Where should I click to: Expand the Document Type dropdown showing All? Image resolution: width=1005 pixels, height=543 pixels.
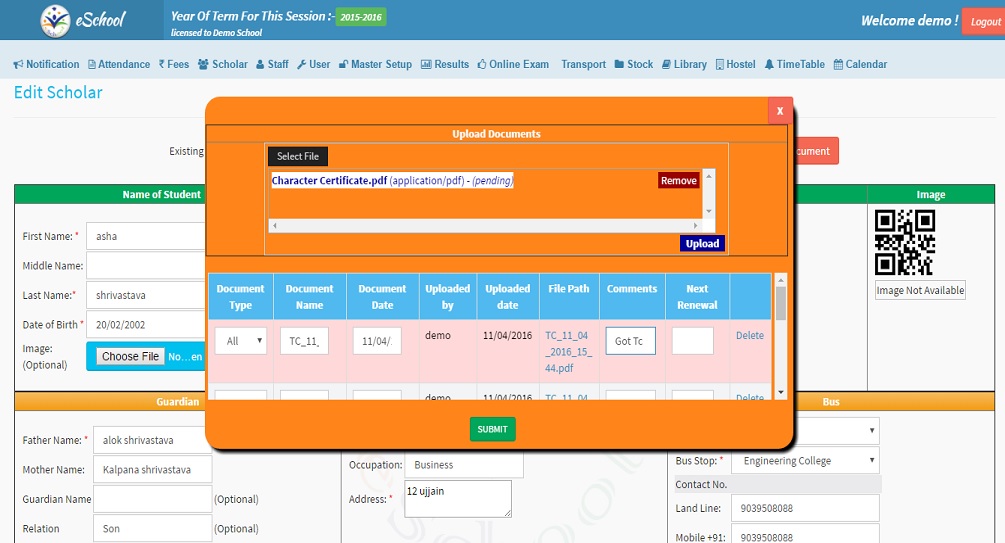tap(241, 341)
